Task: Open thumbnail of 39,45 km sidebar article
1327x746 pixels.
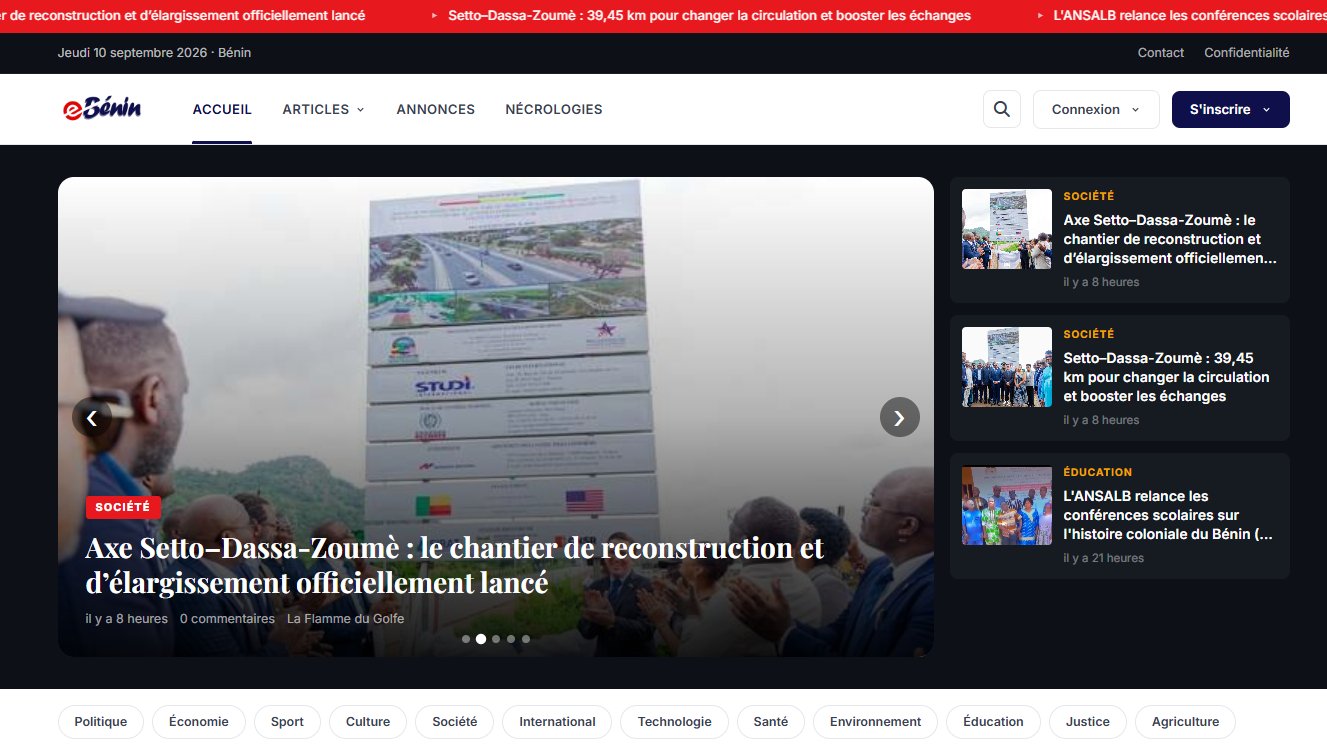Action: point(1007,367)
